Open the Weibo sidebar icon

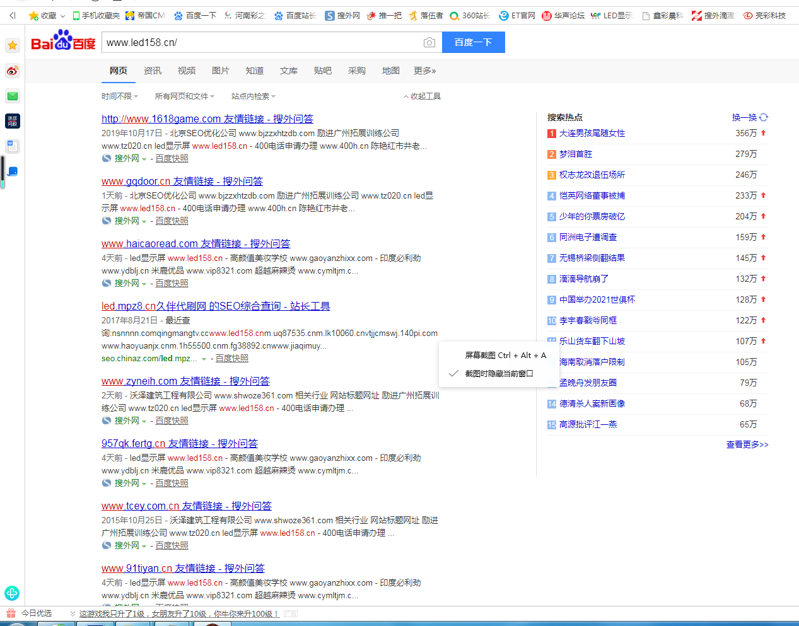13,70
